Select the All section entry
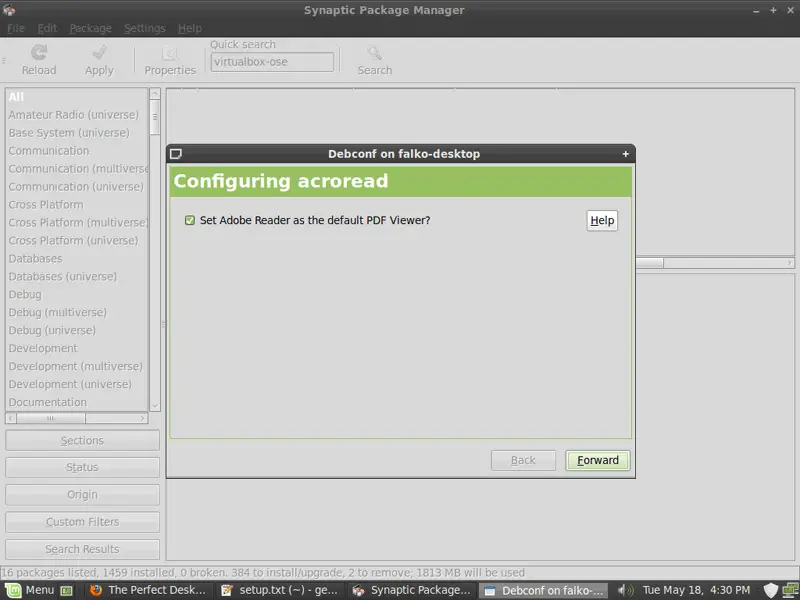Image resolution: width=800 pixels, height=600 pixels. (x=77, y=97)
